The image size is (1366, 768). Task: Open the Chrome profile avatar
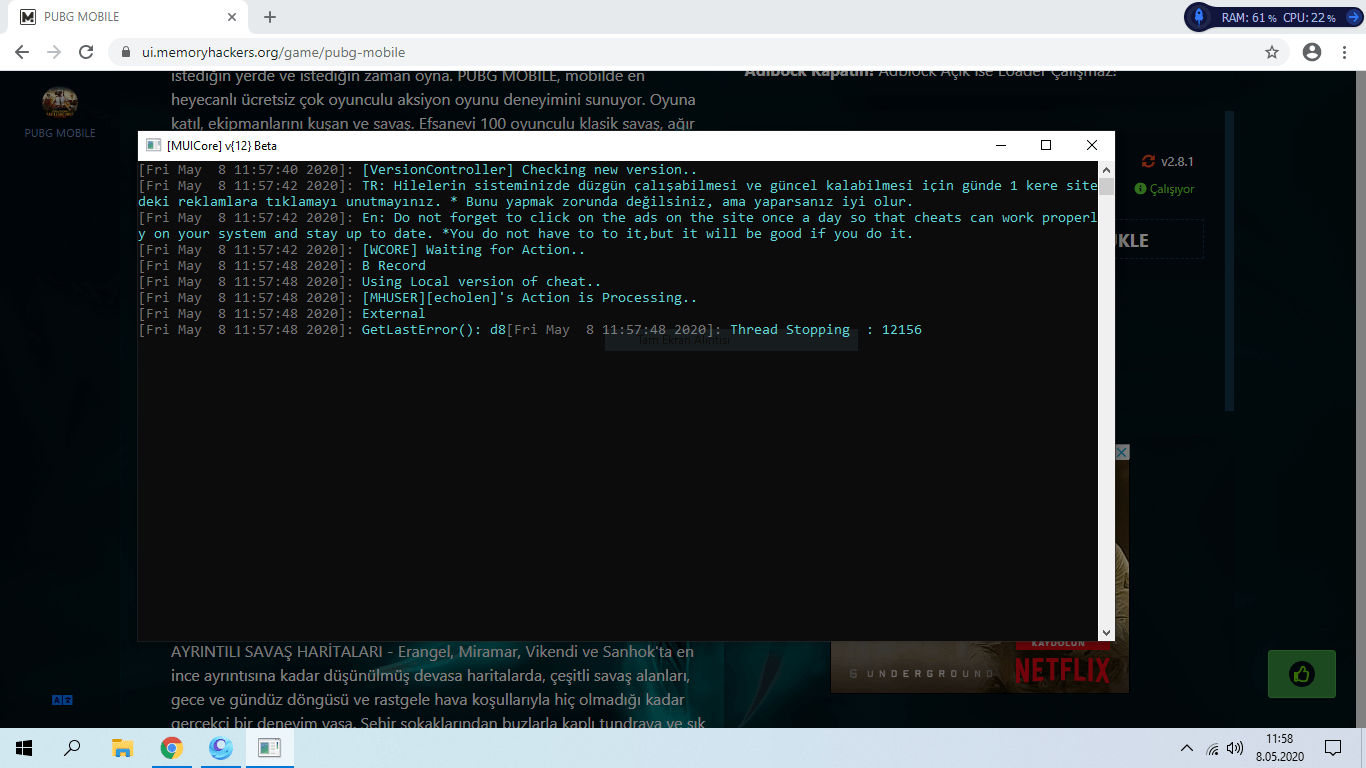tap(1312, 52)
